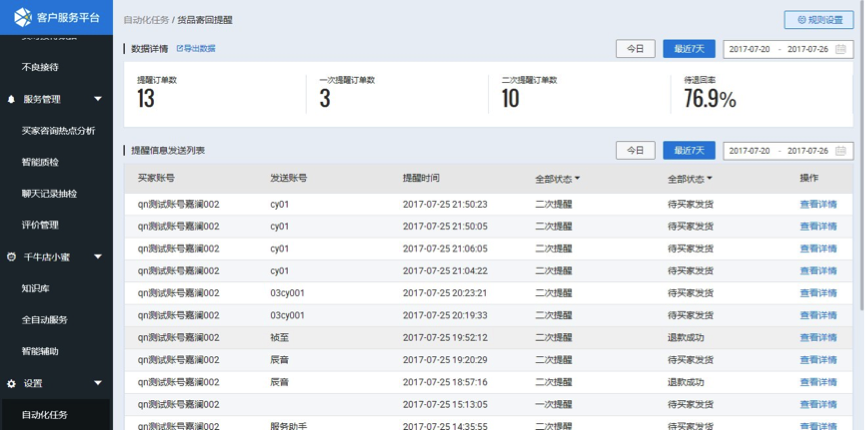The width and height of the screenshot is (865, 431).
Task: Click the robot icon beside 千牛店小蜜
Action: [11, 257]
